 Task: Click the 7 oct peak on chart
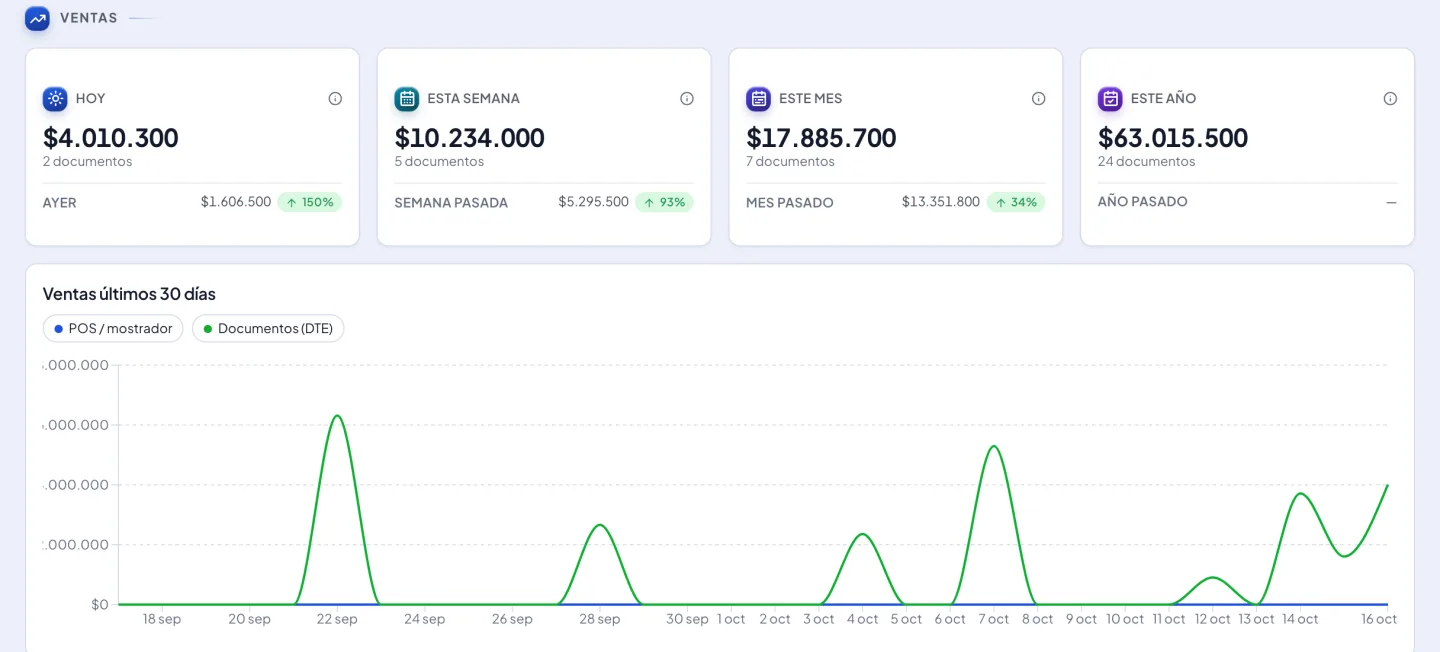point(993,446)
